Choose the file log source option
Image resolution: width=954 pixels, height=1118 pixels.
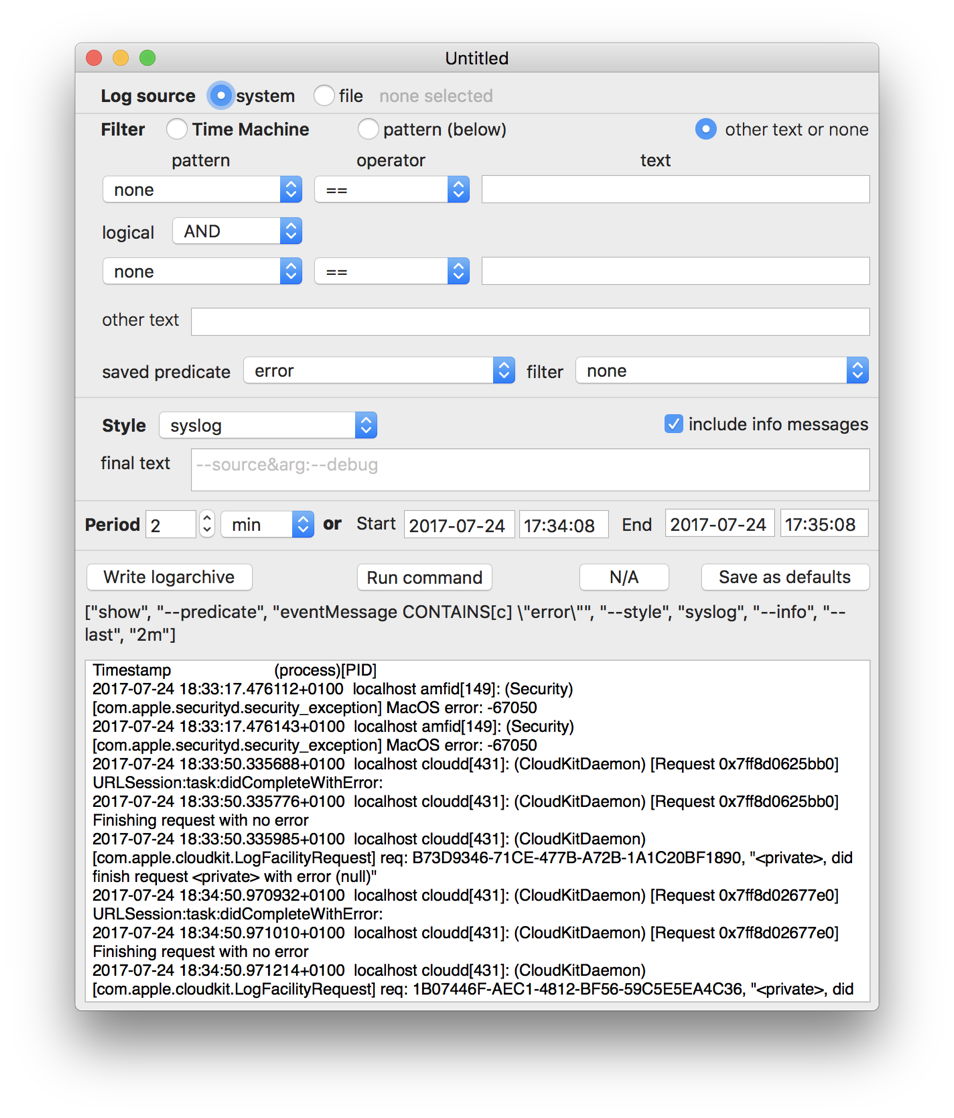[324, 96]
